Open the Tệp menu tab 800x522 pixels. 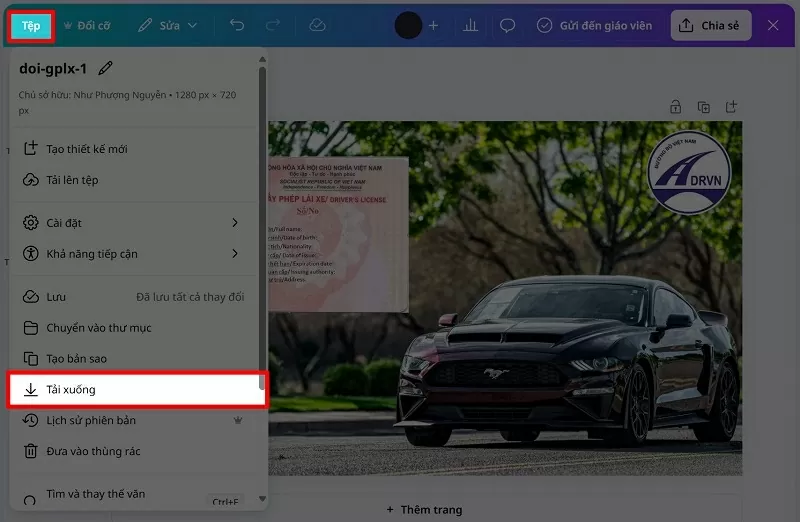click(32, 25)
